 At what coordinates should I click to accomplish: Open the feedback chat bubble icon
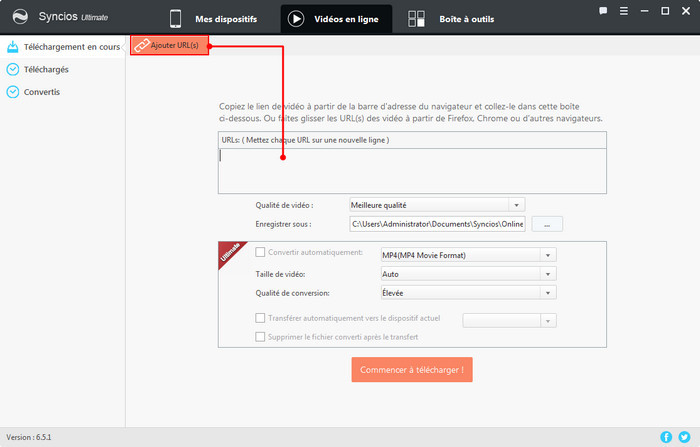603,11
